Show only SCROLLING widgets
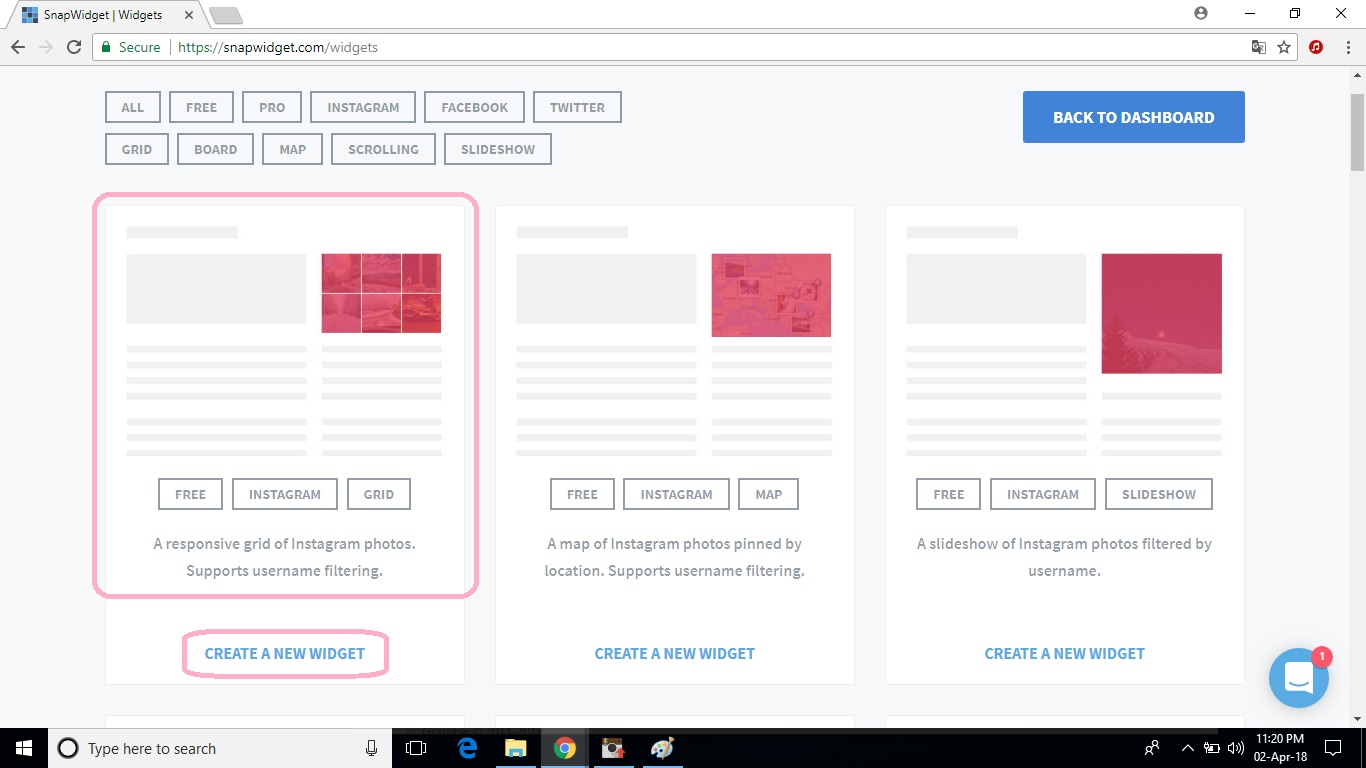The width and height of the screenshot is (1366, 768). (383, 149)
